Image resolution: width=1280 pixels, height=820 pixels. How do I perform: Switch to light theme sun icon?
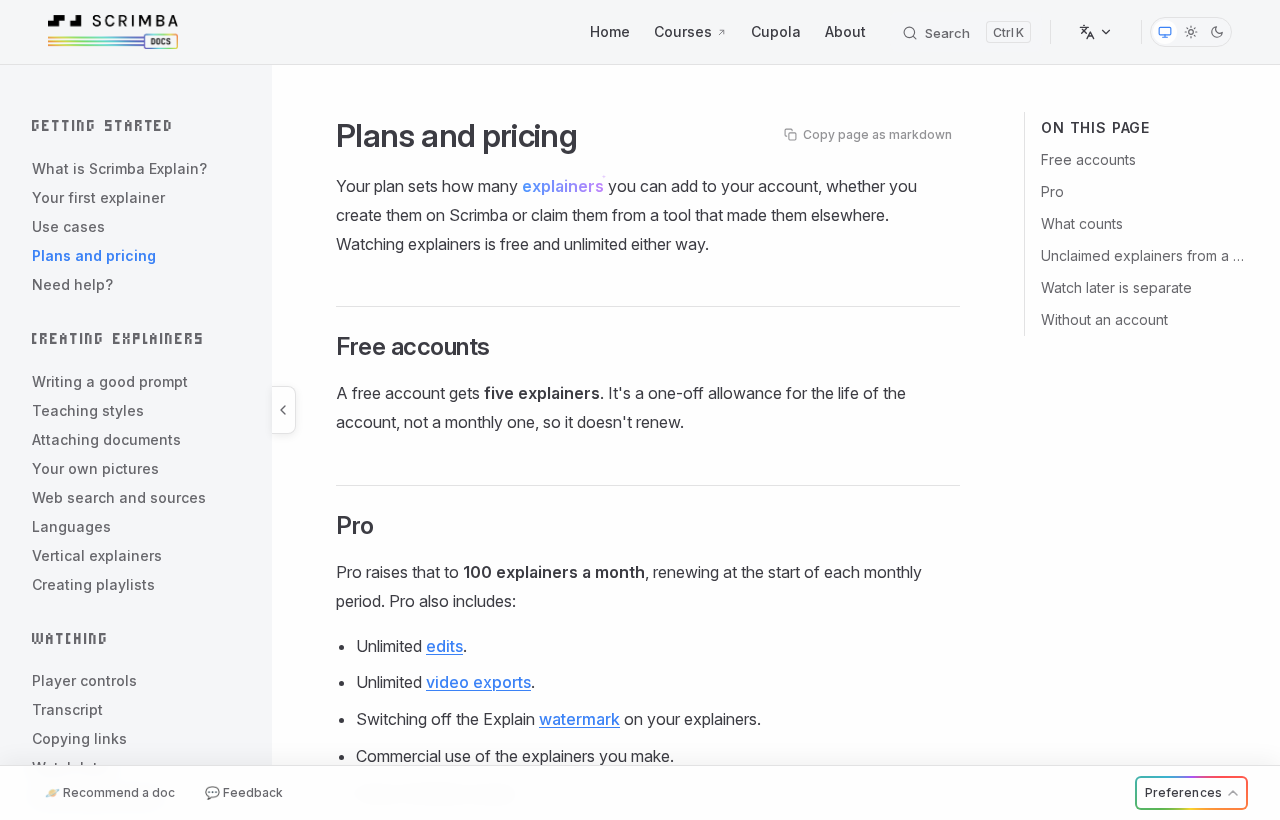pyautogui.click(x=1191, y=32)
